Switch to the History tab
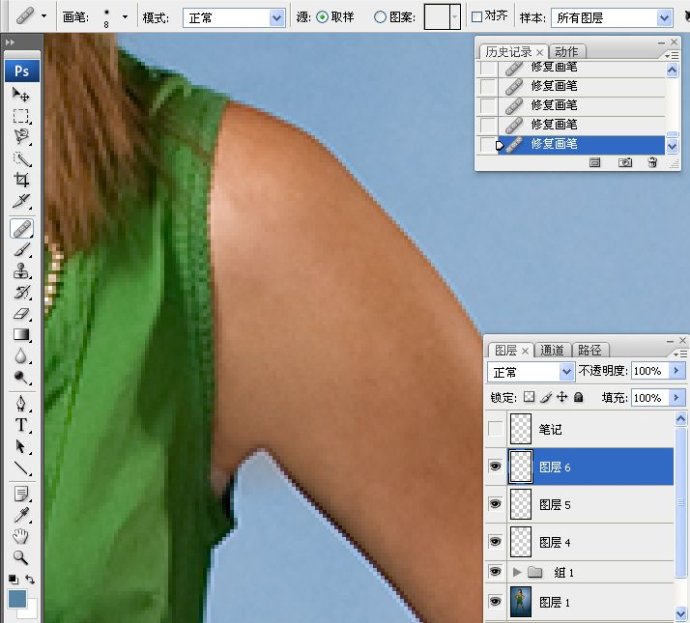690x623 pixels. 508,52
